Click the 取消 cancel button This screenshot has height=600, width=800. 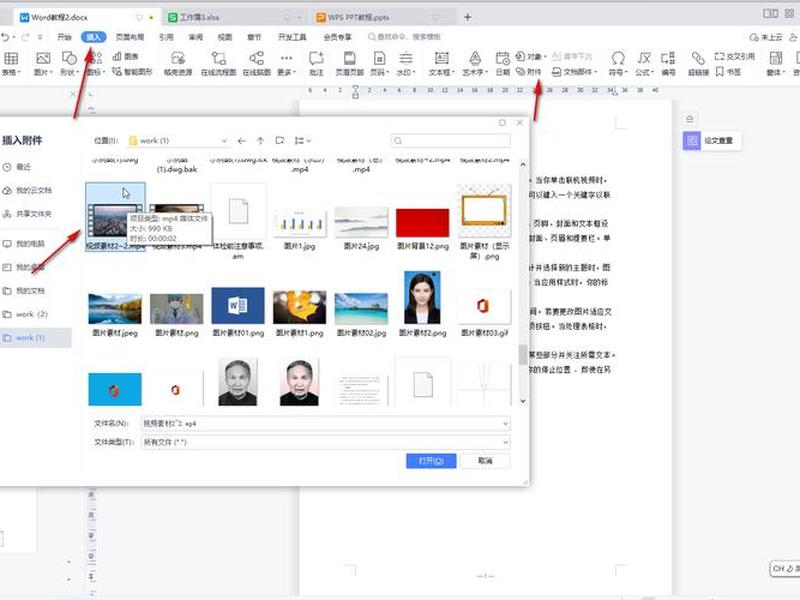(x=485, y=461)
